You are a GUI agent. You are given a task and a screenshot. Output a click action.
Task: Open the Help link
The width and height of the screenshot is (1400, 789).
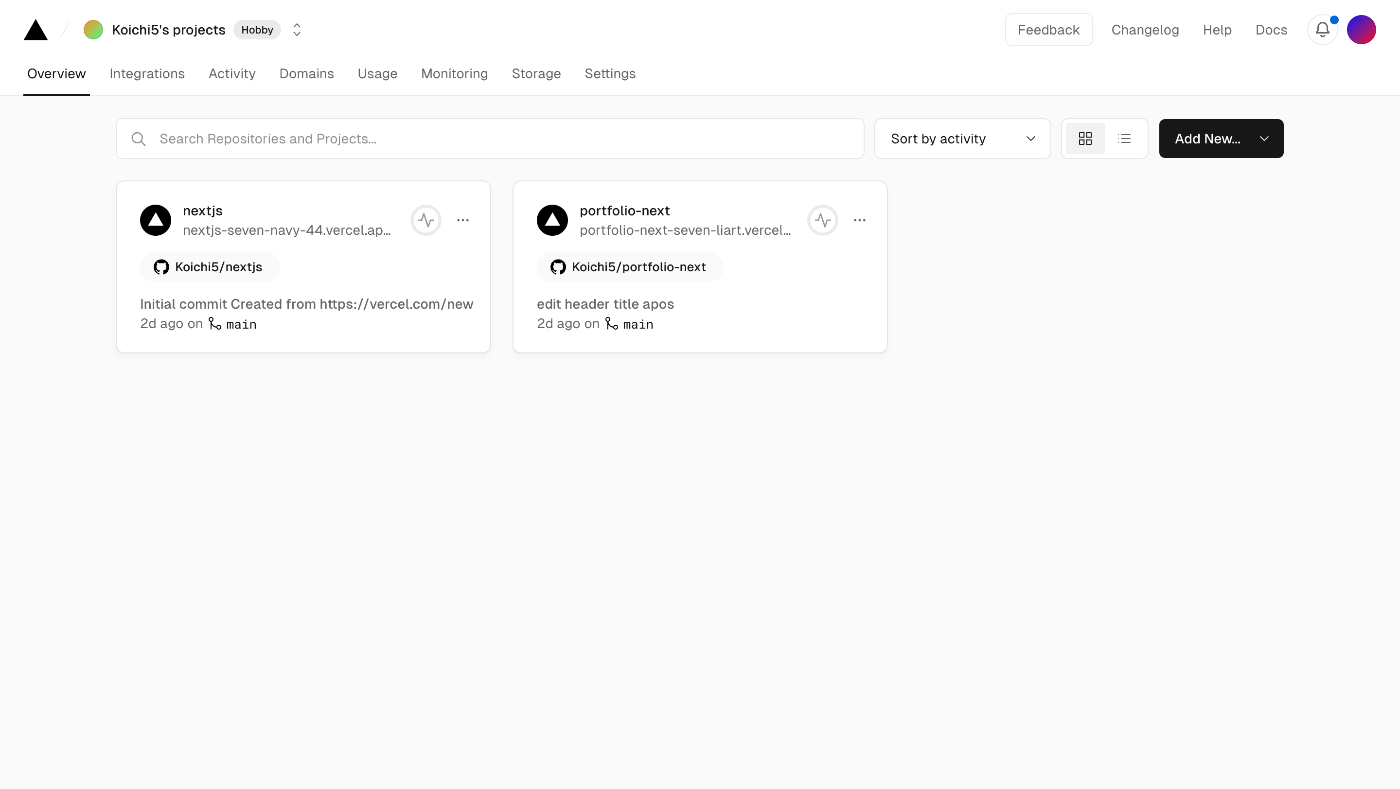point(1217,30)
